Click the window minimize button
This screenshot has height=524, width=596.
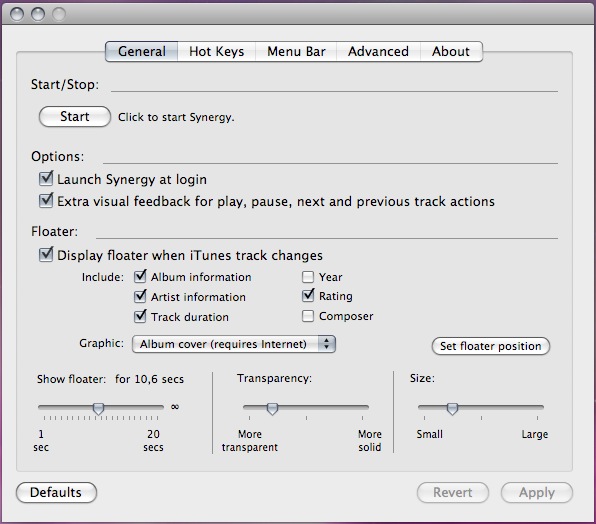click(x=38, y=14)
